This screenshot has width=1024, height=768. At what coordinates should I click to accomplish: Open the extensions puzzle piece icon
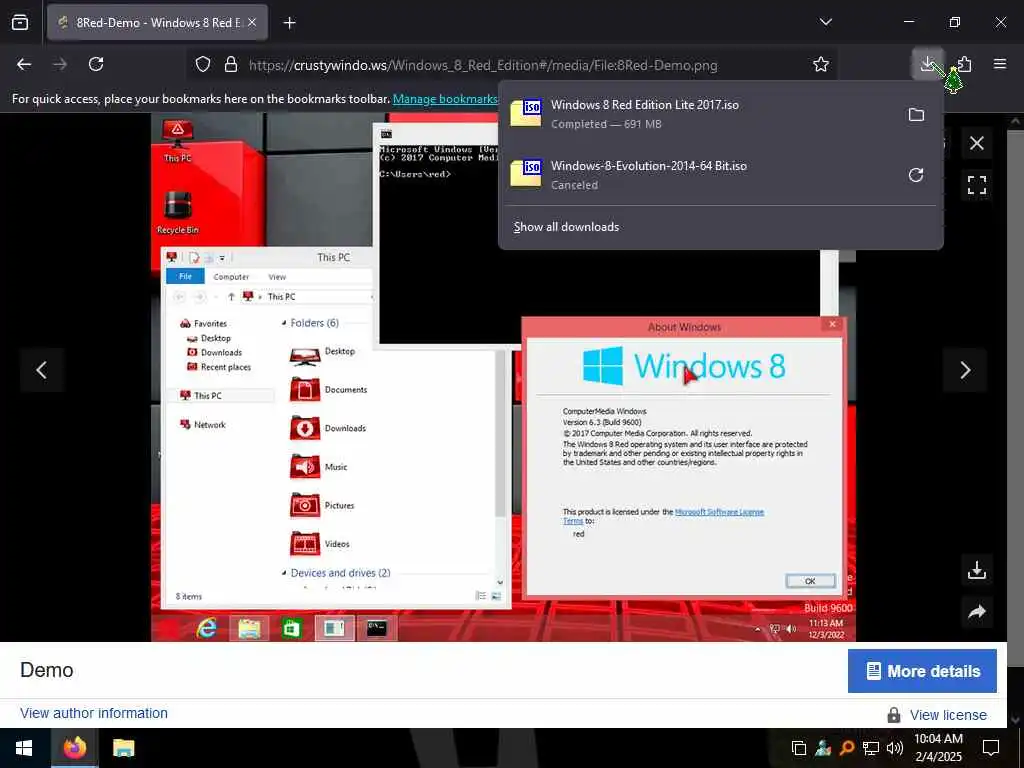coord(965,64)
